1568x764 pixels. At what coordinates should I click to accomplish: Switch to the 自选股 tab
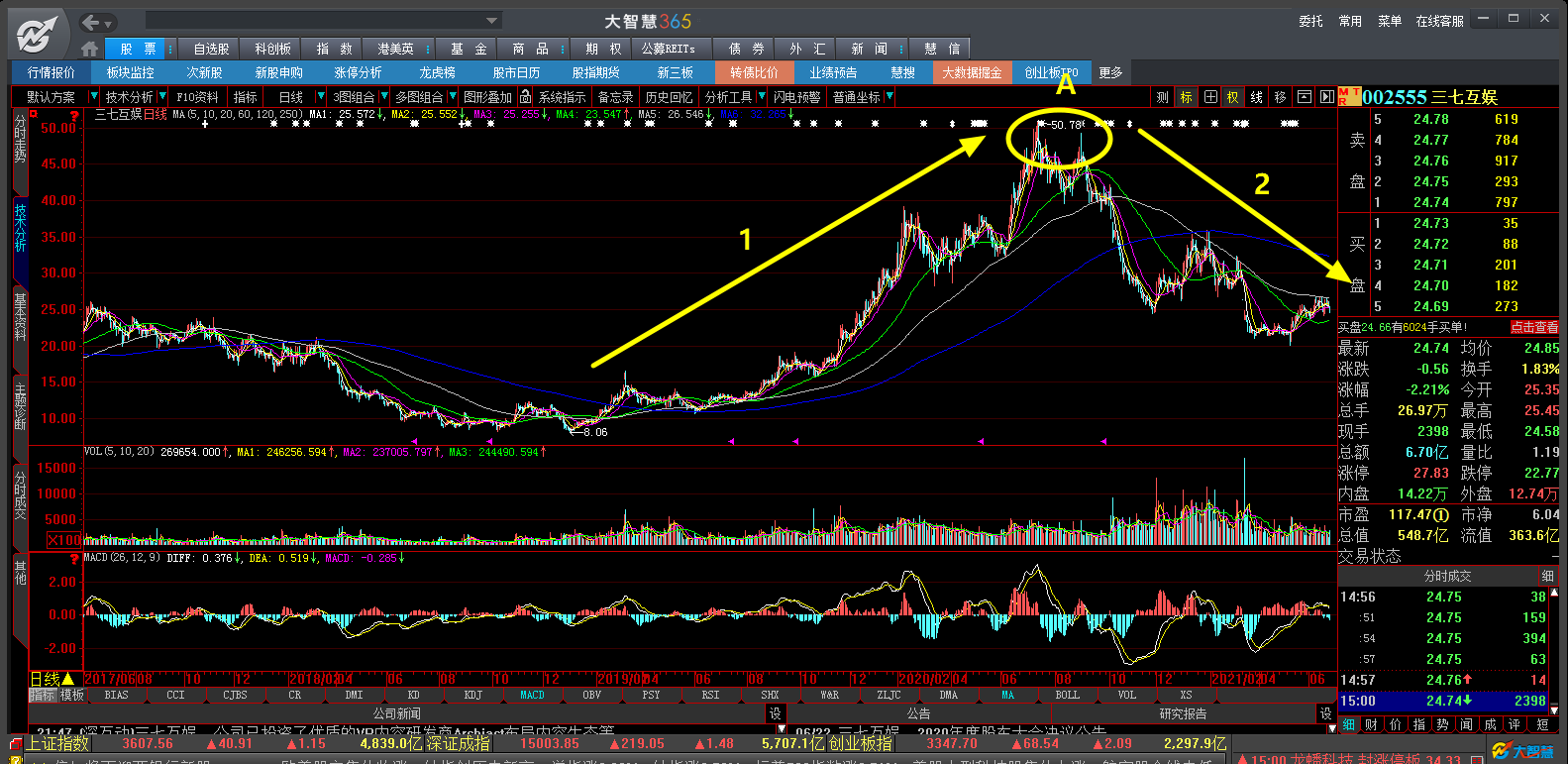click(211, 49)
